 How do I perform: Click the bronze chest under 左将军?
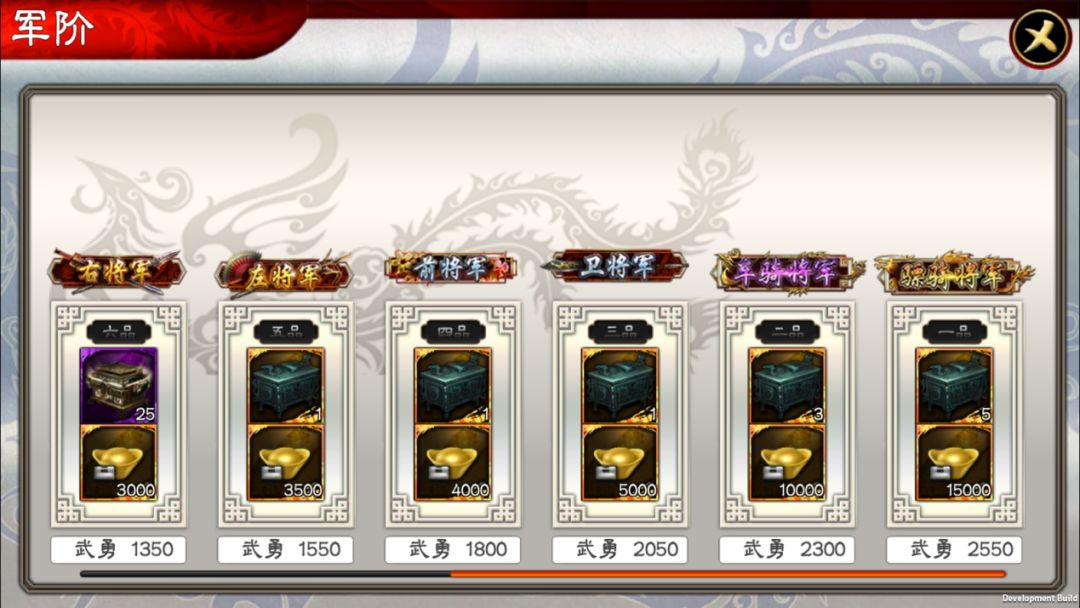286,386
